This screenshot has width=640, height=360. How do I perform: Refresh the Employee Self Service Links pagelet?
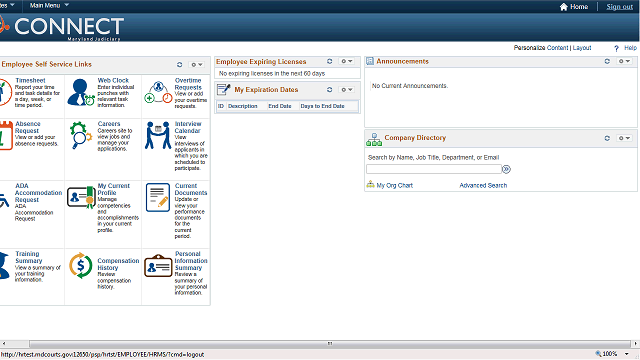[x=179, y=64]
